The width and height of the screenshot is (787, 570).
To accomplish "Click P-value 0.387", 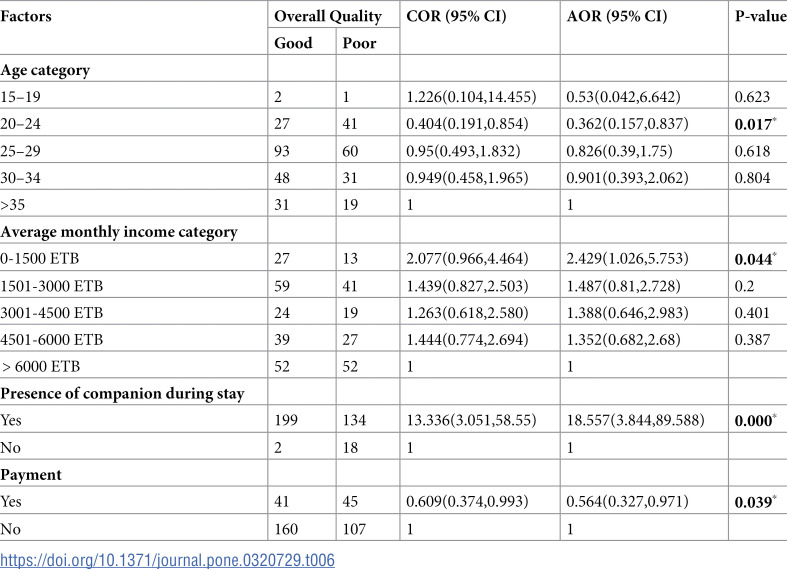I will tap(752, 340).
